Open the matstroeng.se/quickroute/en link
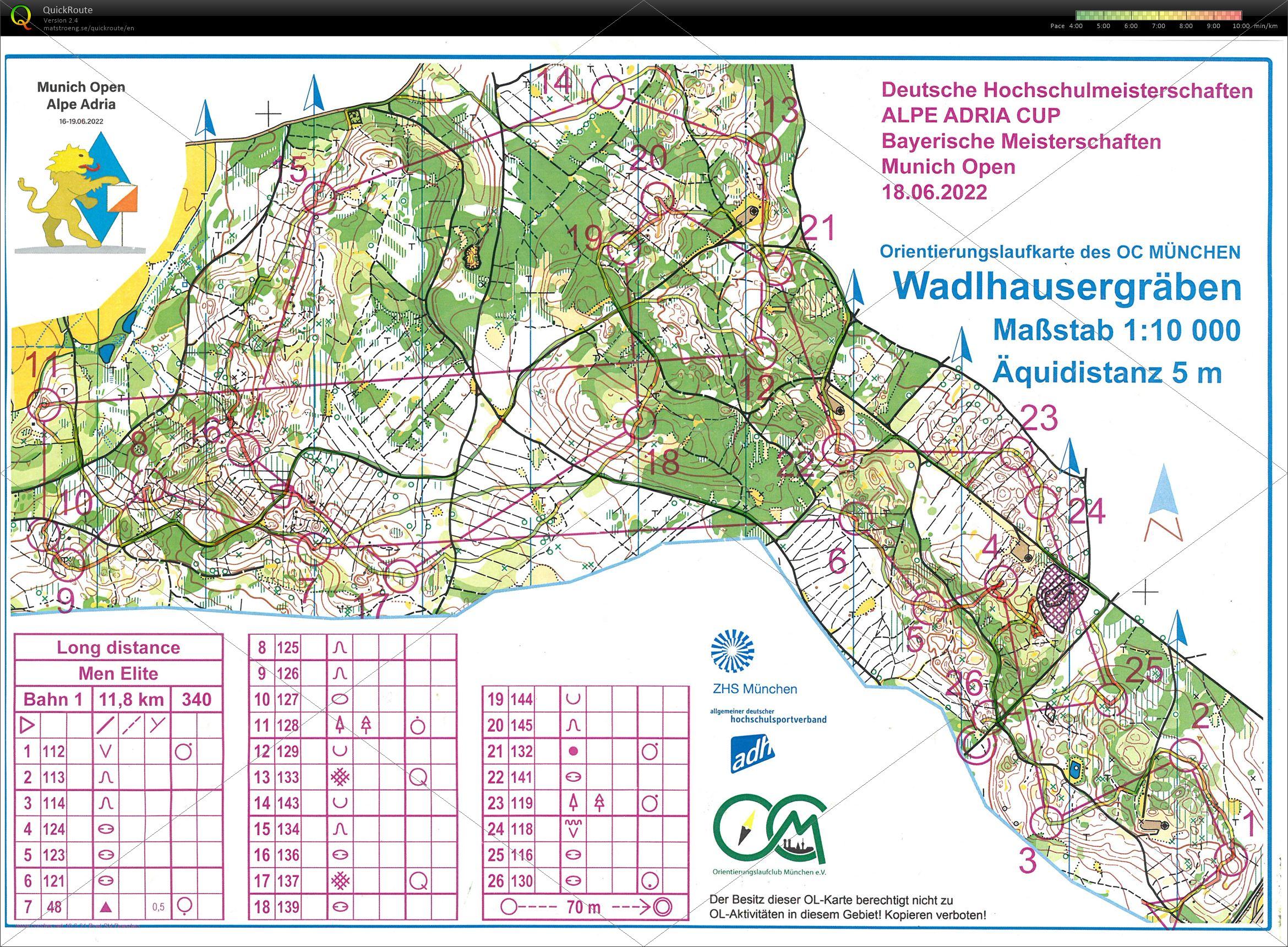 [89, 28]
